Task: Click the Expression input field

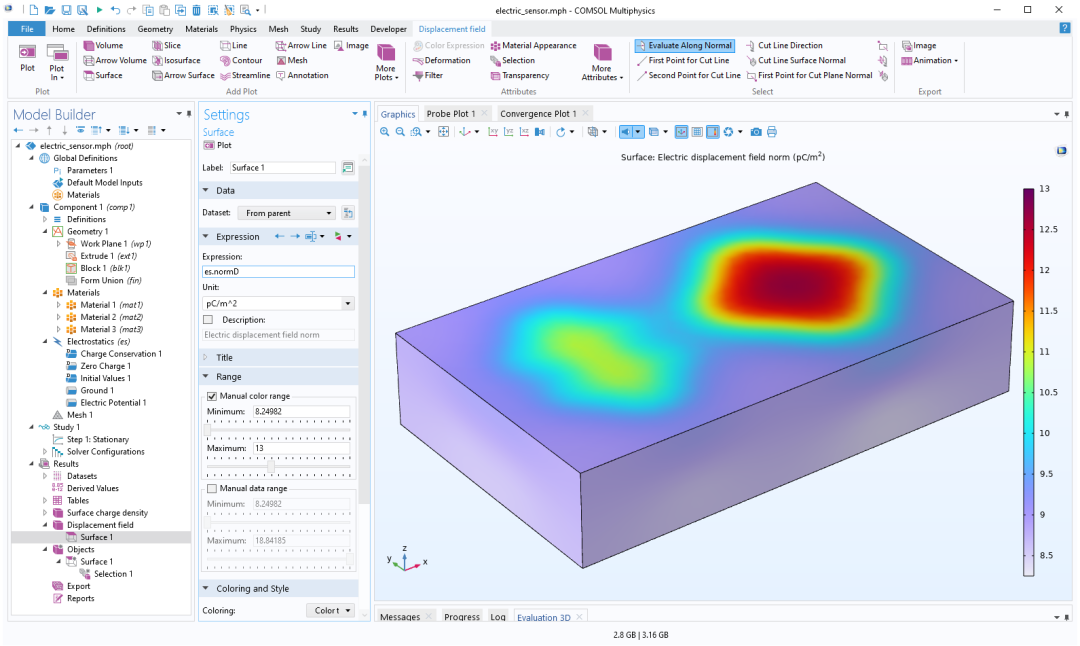Action: 278,271
